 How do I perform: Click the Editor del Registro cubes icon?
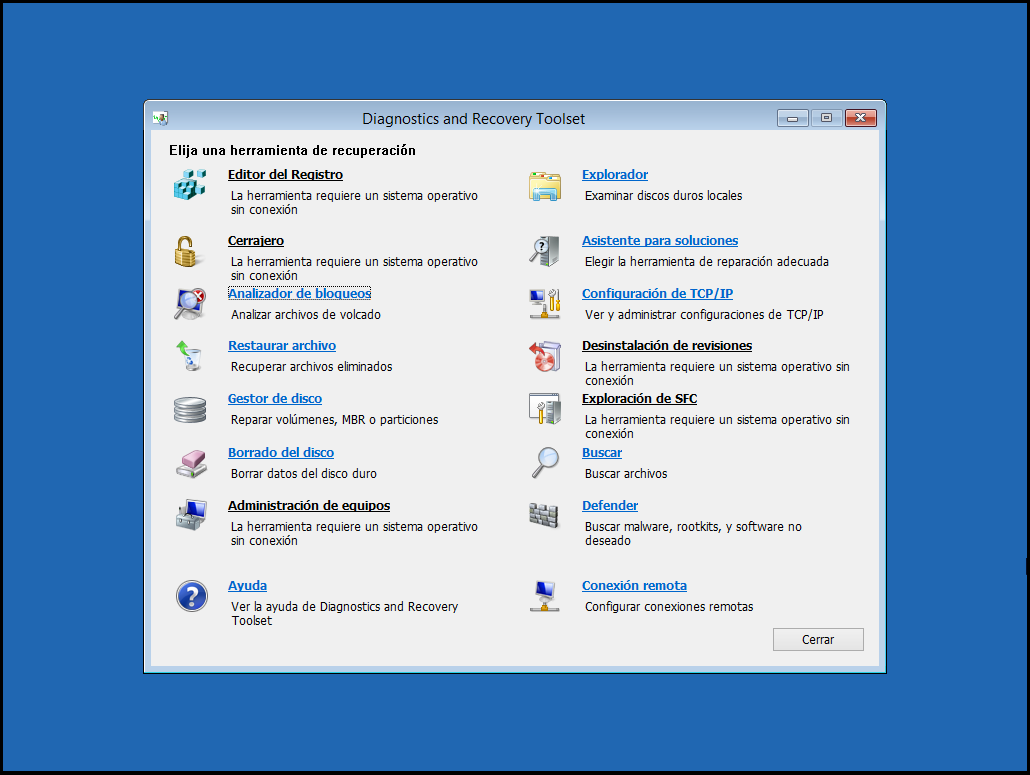point(190,185)
